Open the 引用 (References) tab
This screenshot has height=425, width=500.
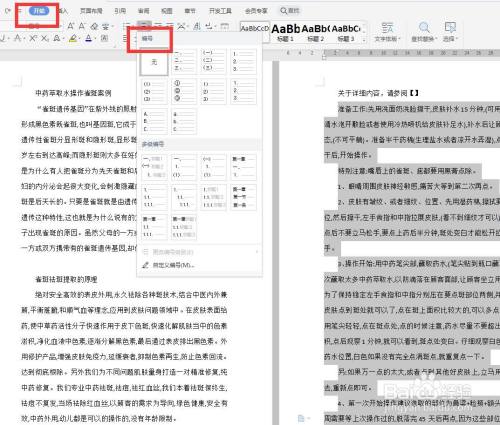pos(120,11)
